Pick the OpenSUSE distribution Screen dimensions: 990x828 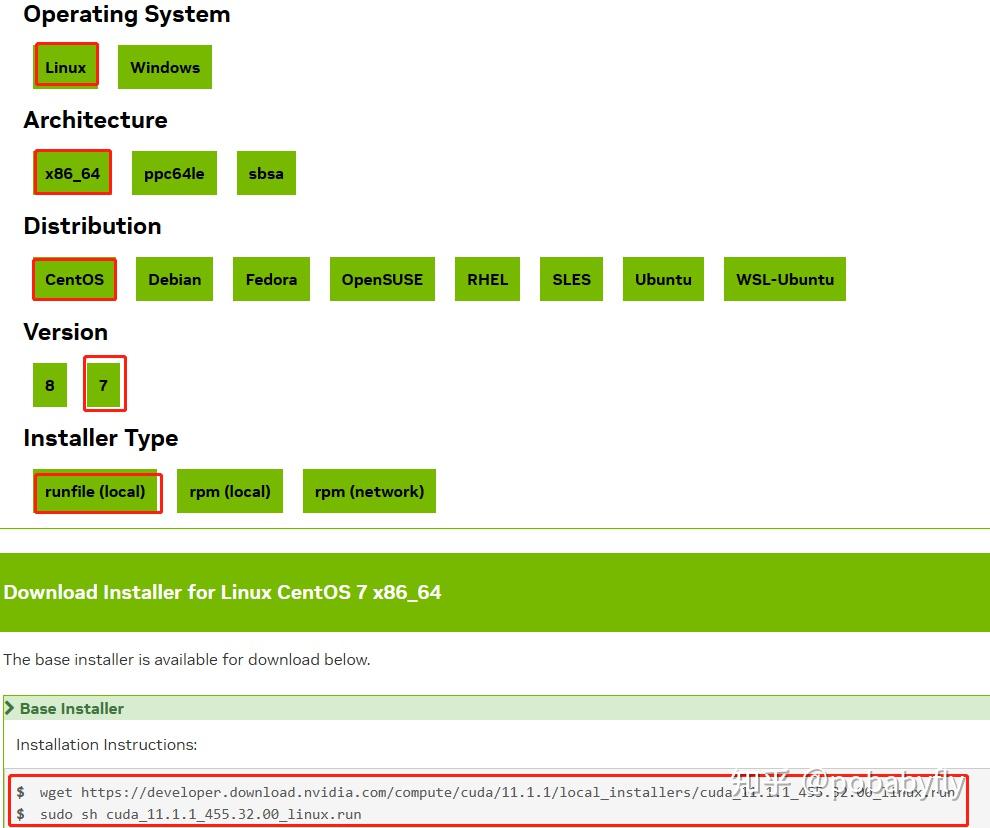tap(382, 279)
